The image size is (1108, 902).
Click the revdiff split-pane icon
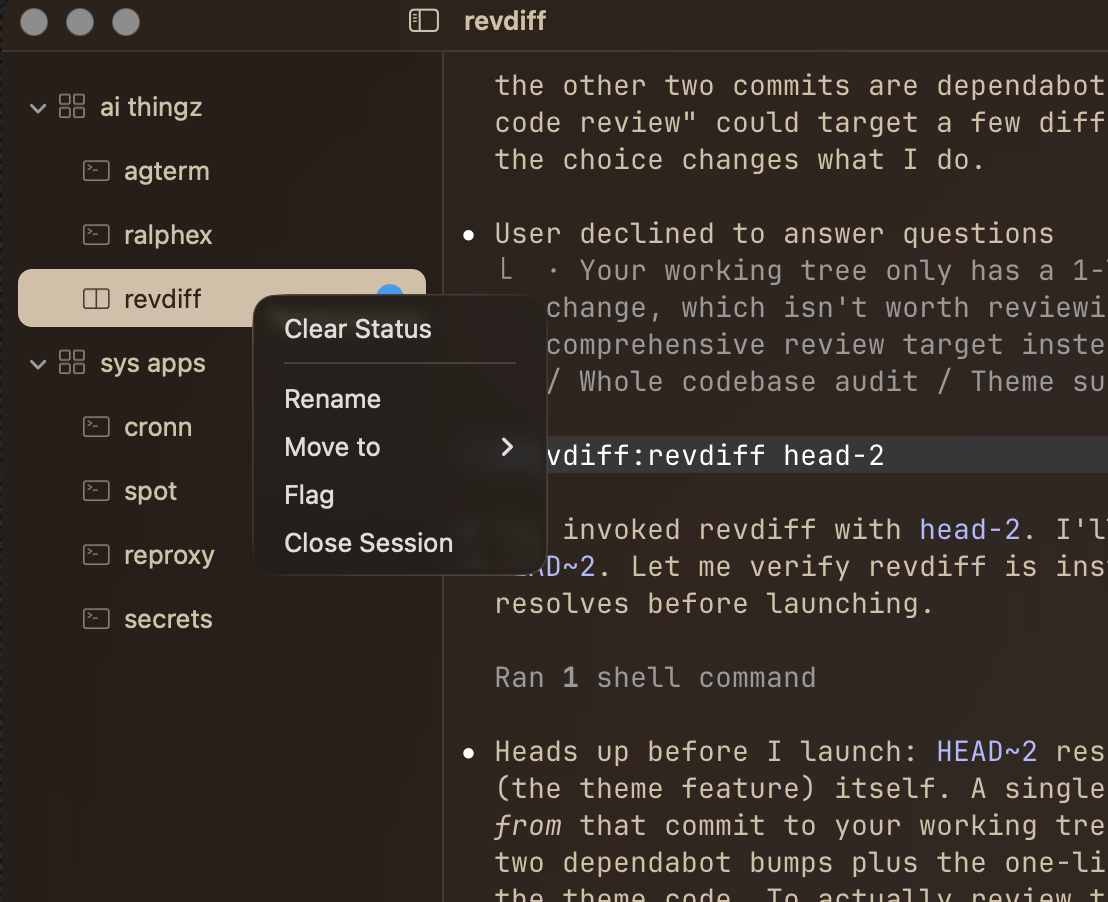tap(96, 299)
